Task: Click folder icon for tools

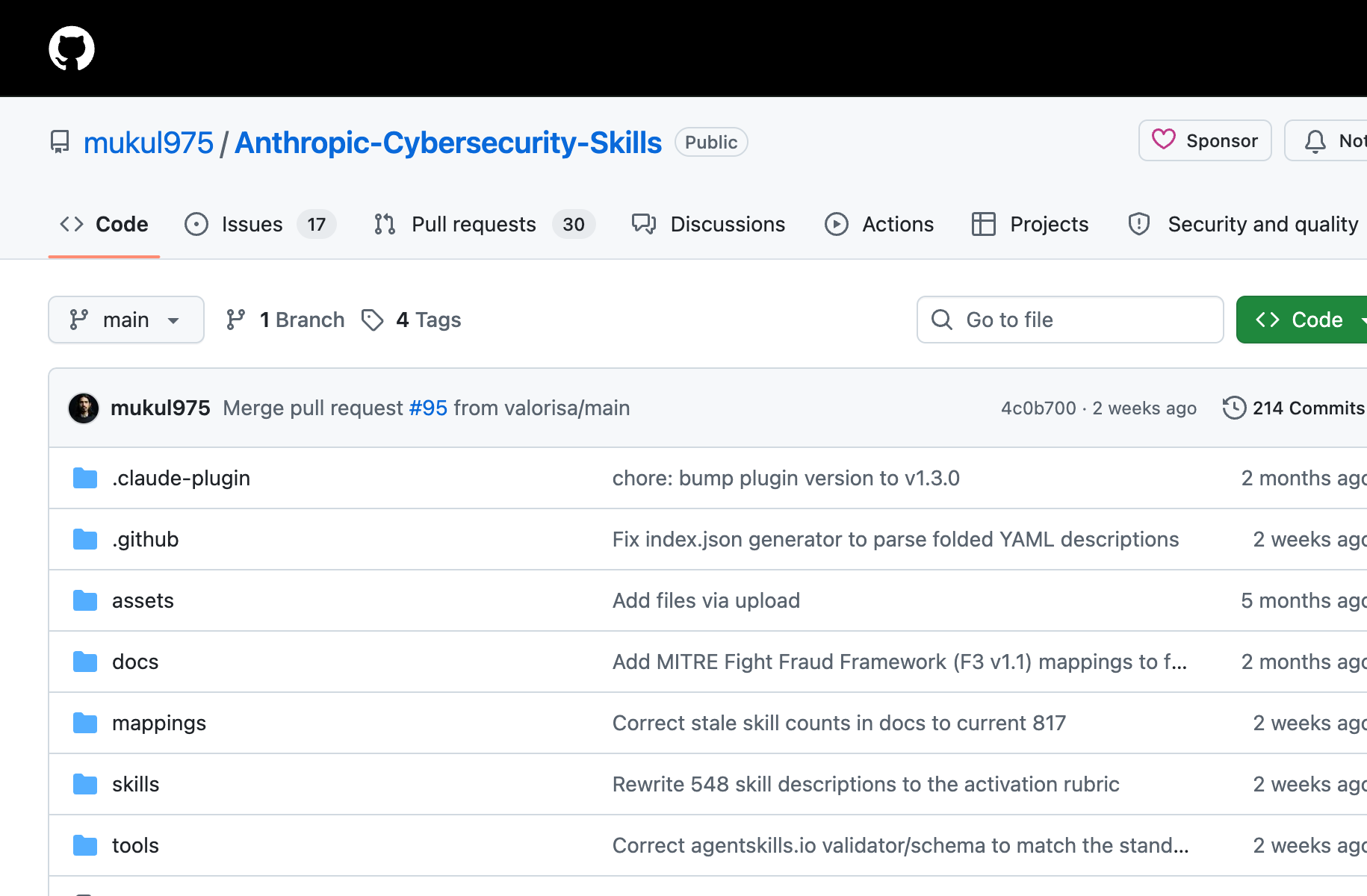Action: 85,845
